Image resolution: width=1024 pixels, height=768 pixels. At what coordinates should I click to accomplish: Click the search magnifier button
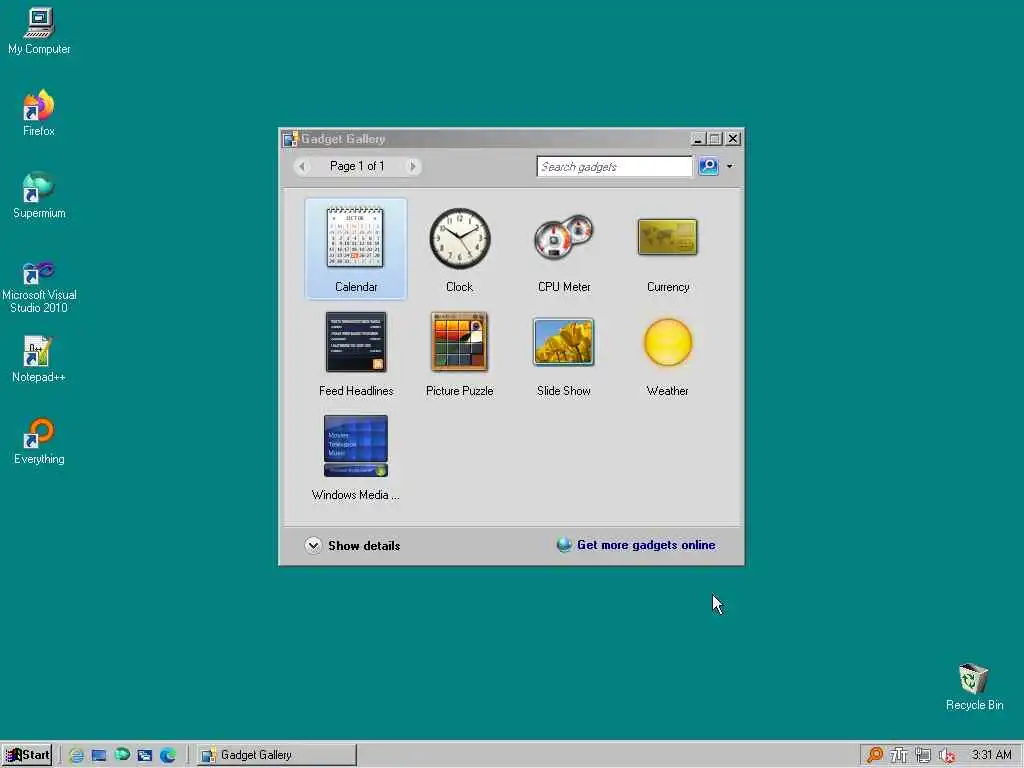[x=709, y=166]
